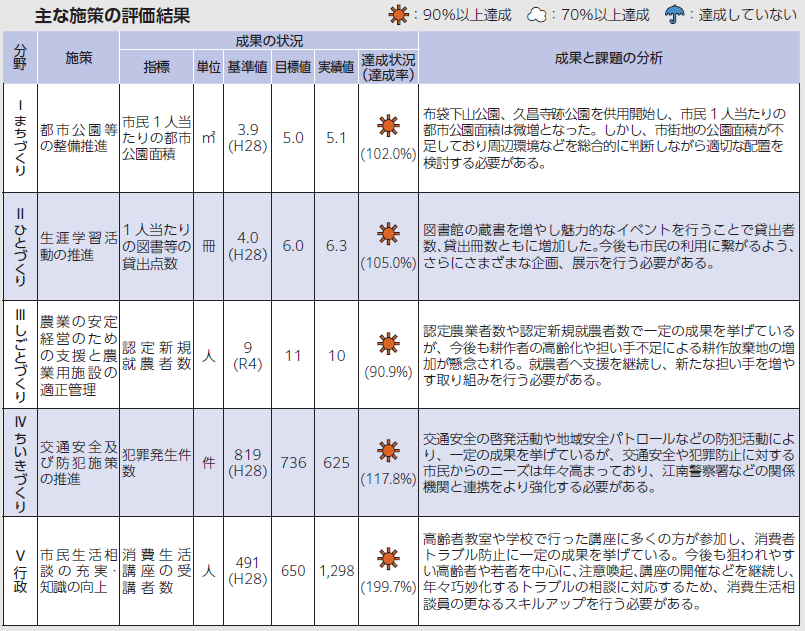Select the 成果と課題の分析 header
805x631 pixels.
609,58
